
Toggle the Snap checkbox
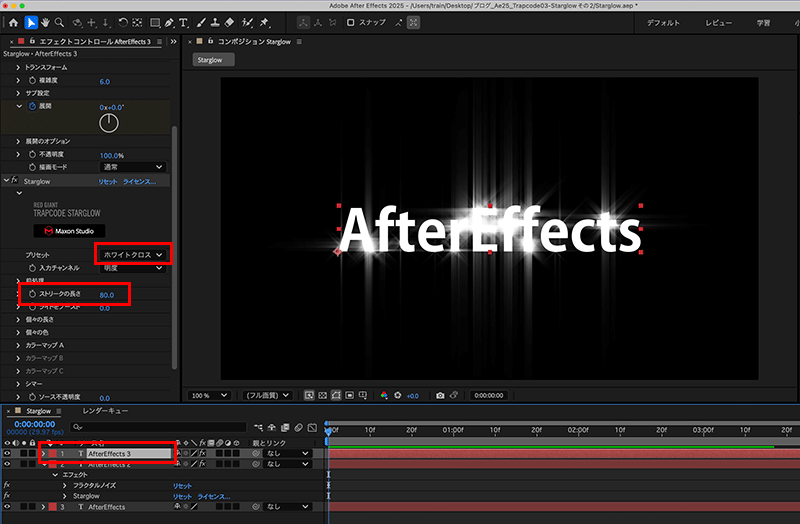pos(351,22)
